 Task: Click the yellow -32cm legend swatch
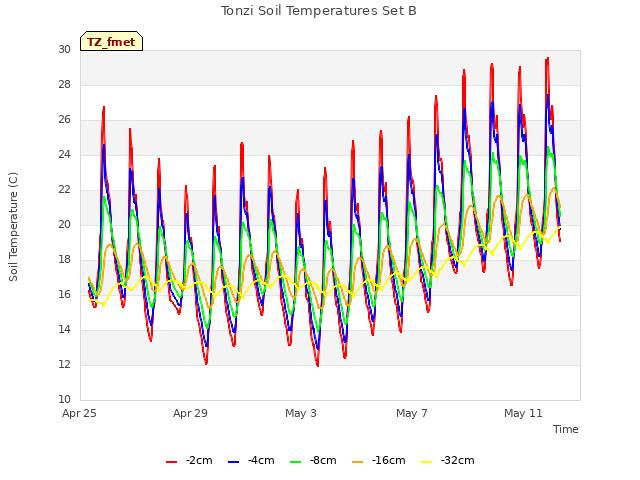(x=426, y=462)
